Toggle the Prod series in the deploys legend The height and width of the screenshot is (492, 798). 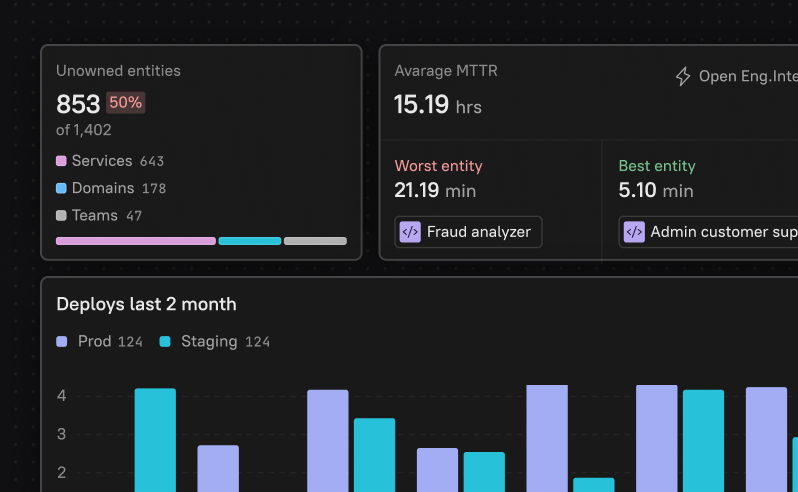[x=84, y=341]
